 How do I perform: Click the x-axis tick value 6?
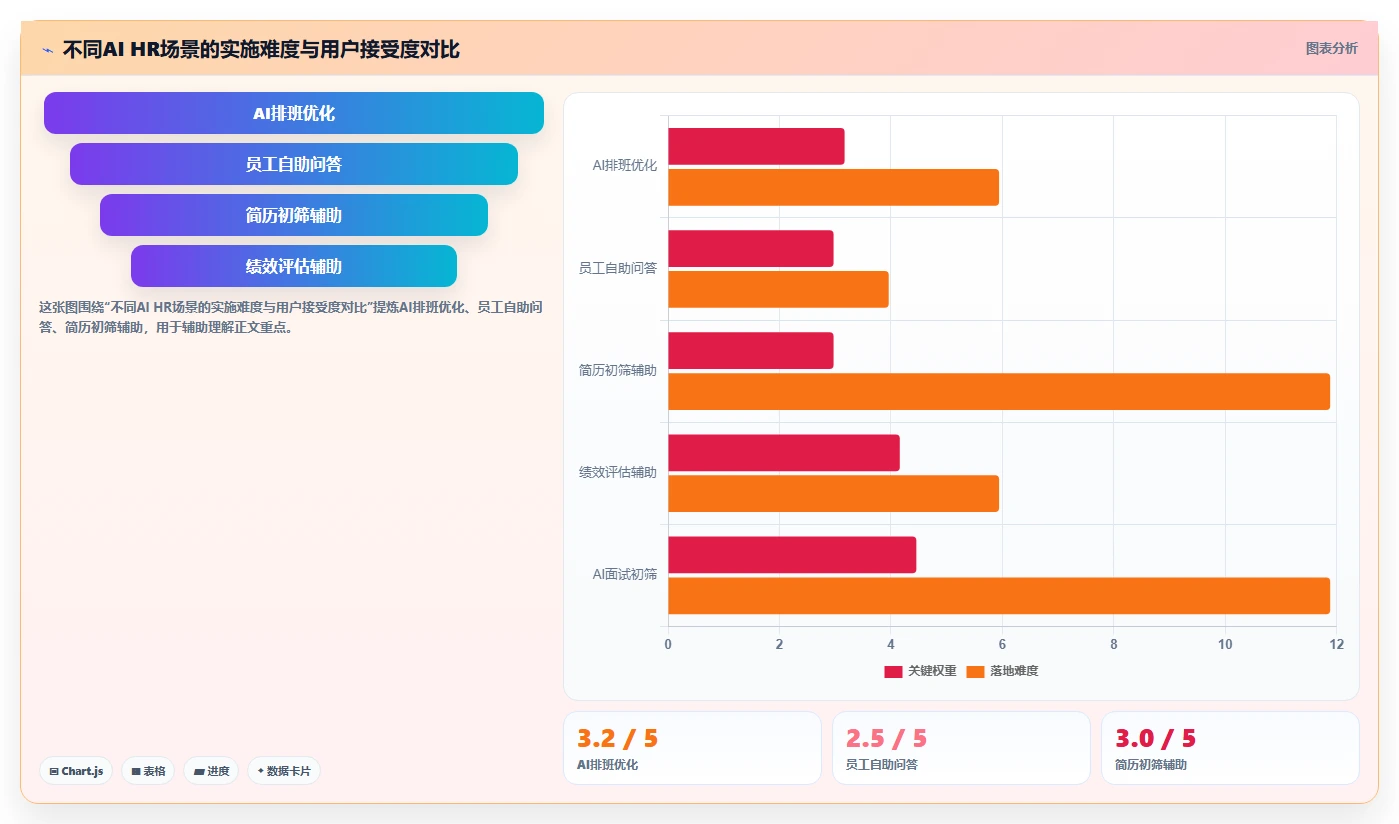[1002, 644]
